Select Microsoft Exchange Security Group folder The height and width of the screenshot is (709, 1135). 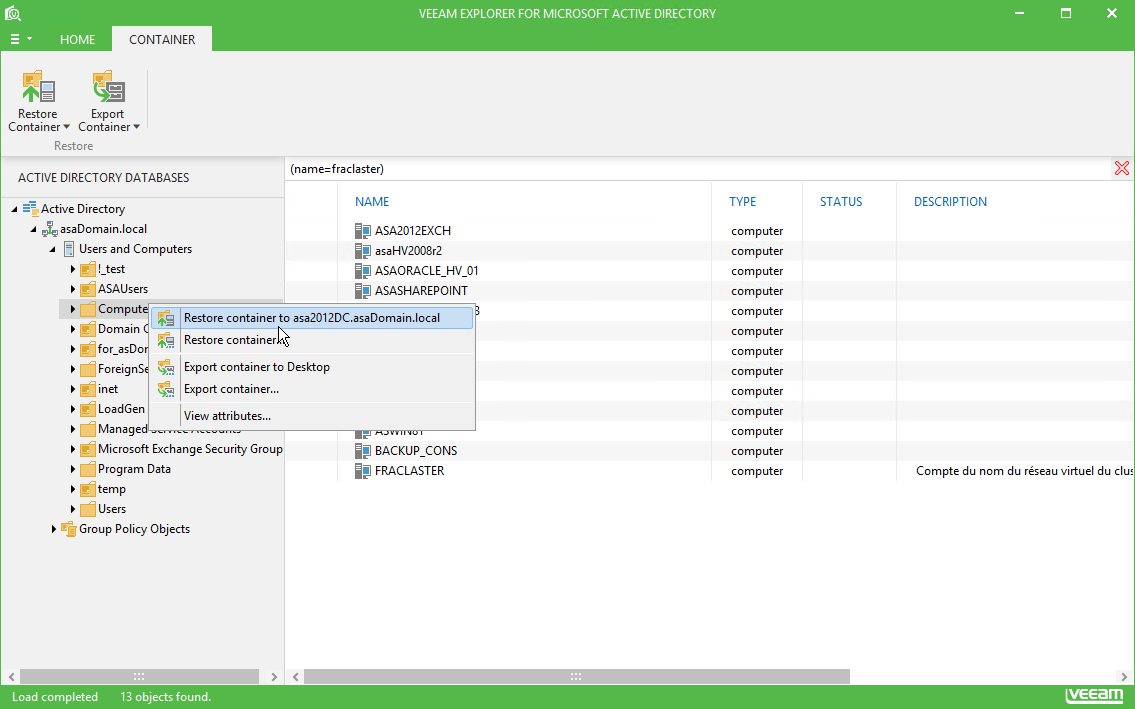coord(190,449)
